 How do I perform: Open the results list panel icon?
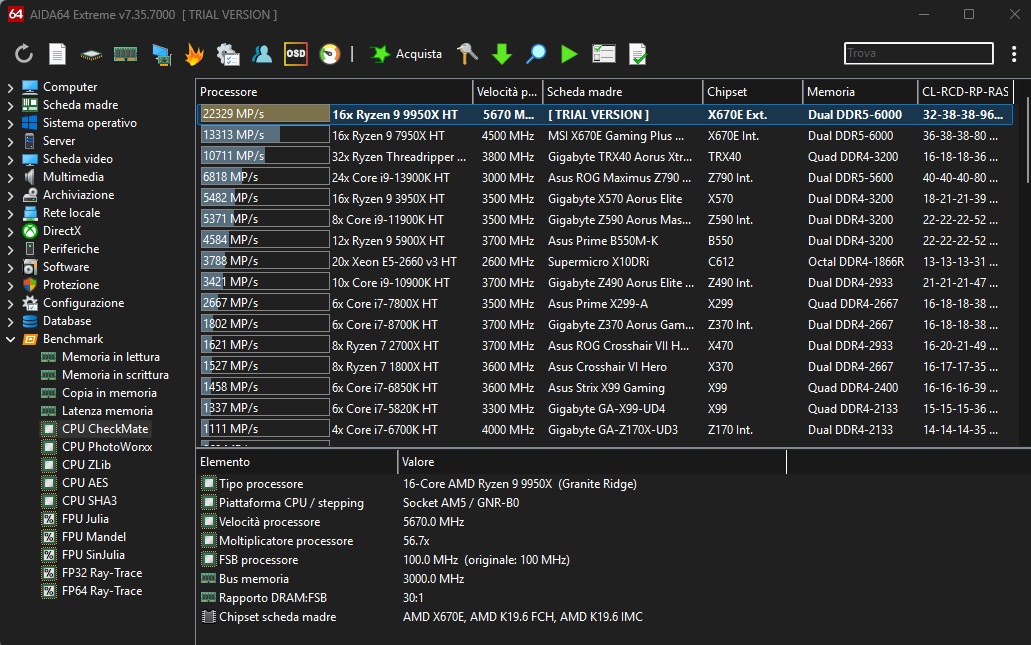pyautogui.click(x=604, y=54)
